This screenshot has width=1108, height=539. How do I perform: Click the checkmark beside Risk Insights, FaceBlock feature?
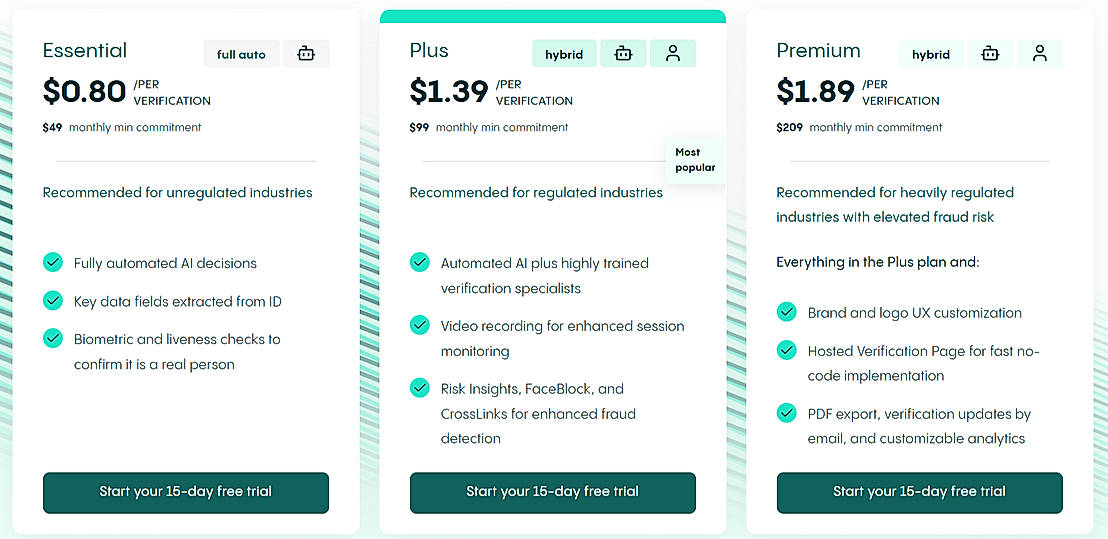coord(420,388)
